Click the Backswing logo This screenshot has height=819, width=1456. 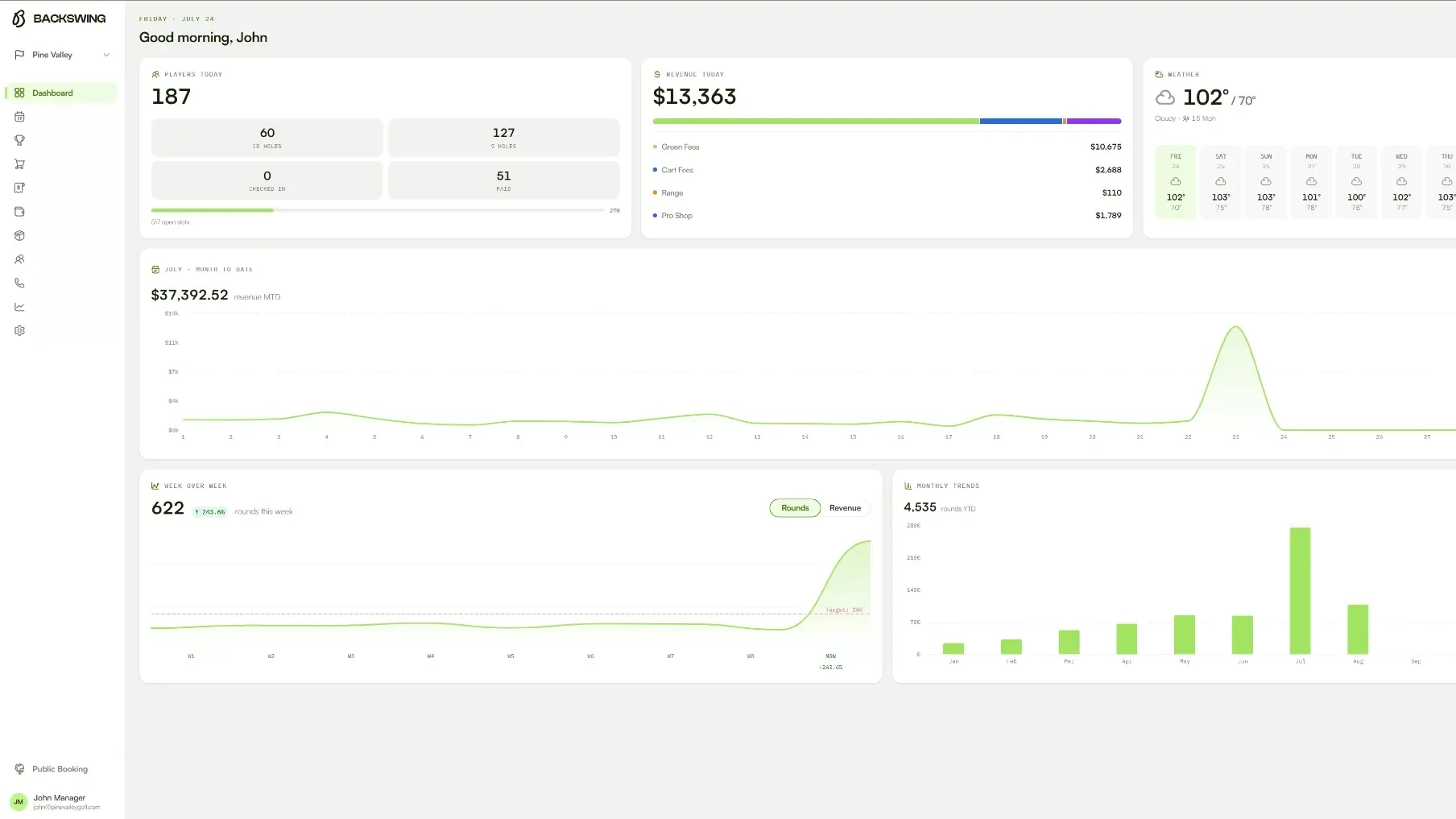[59, 19]
